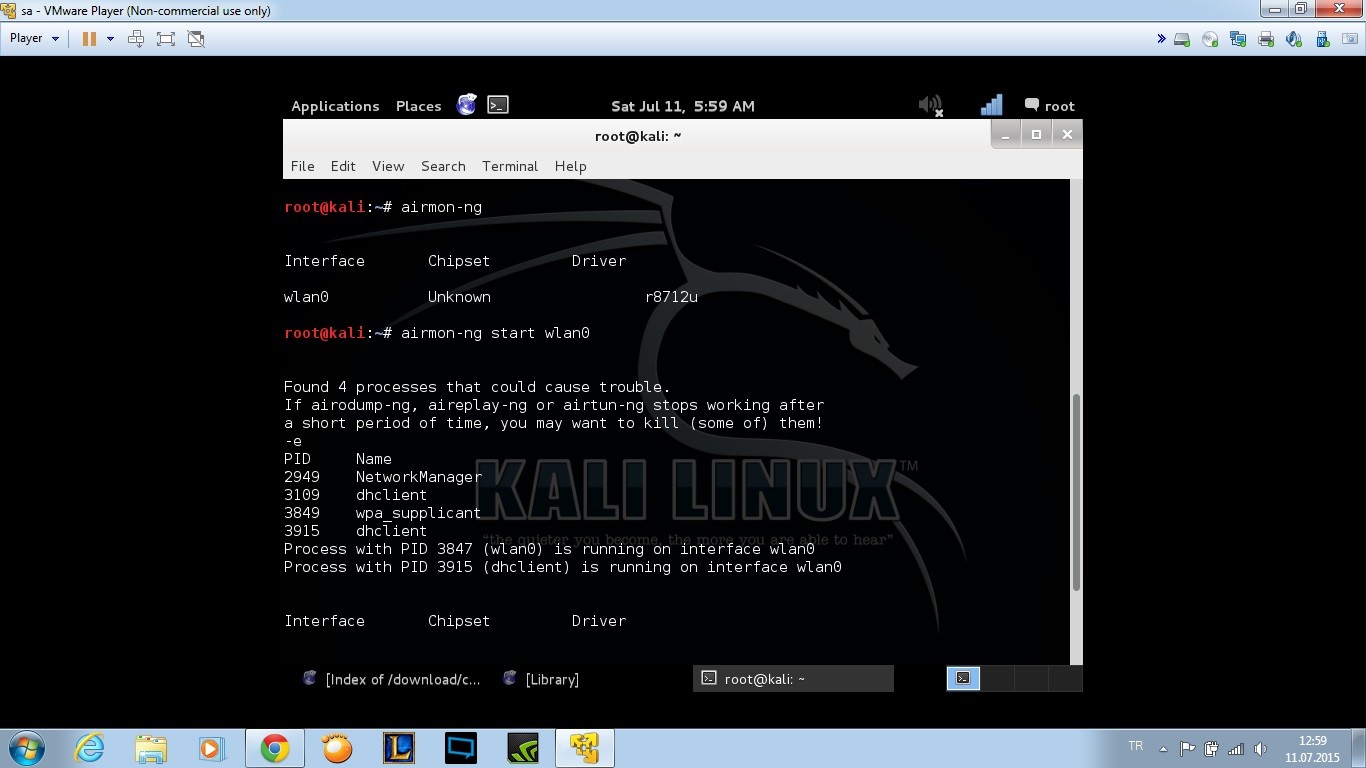The width and height of the screenshot is (1366, 768).
Task: Open the blue speech-bubble app on the taskbar
Action: pyautogui.click(x=461, y=748)
